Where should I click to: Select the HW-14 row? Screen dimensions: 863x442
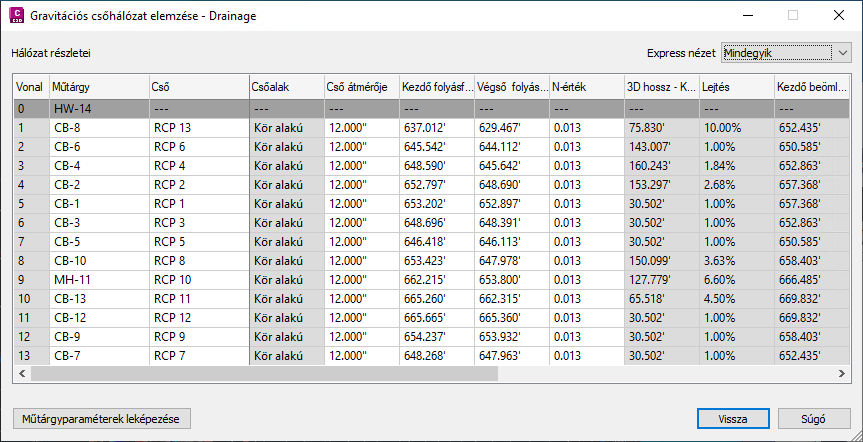(x=100, y=108)
